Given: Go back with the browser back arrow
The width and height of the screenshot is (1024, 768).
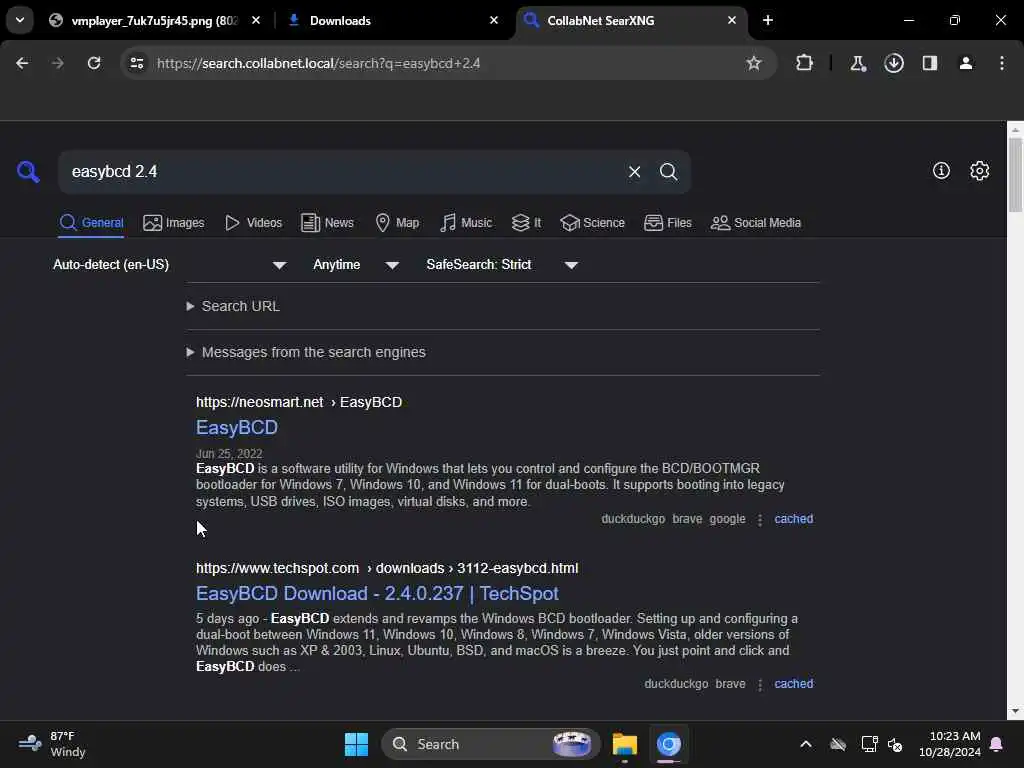Looking at the screenshot, I should (22, 63).
